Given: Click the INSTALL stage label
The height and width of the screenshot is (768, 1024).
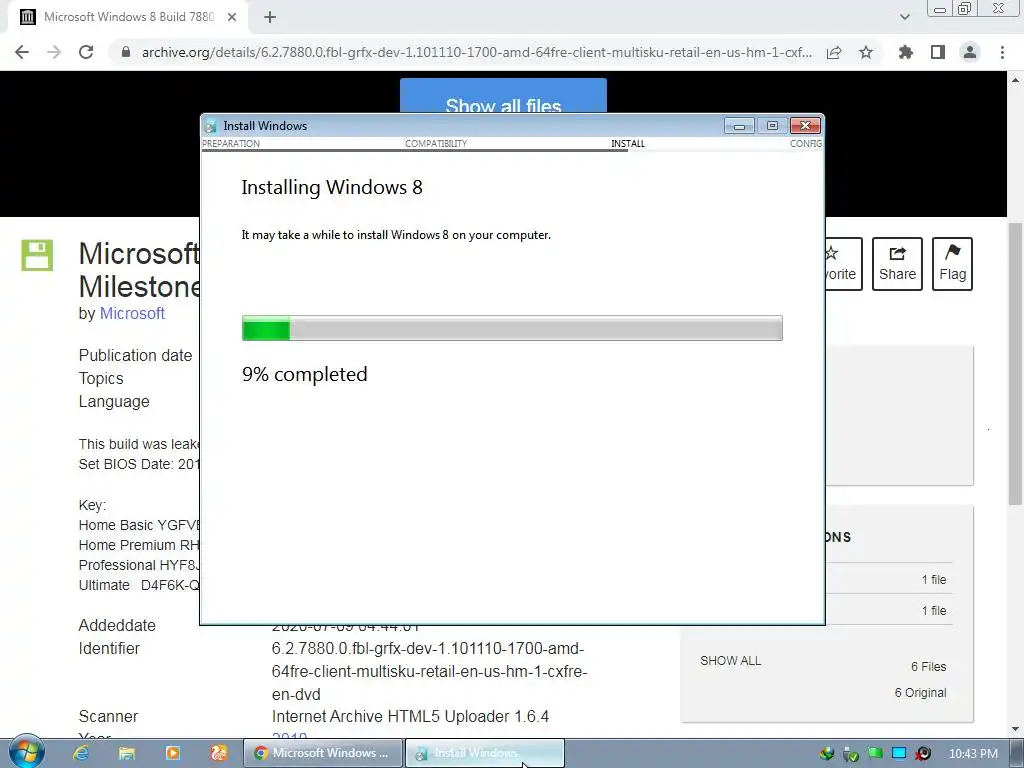Looking at the screenshot, I should [628, 144].
